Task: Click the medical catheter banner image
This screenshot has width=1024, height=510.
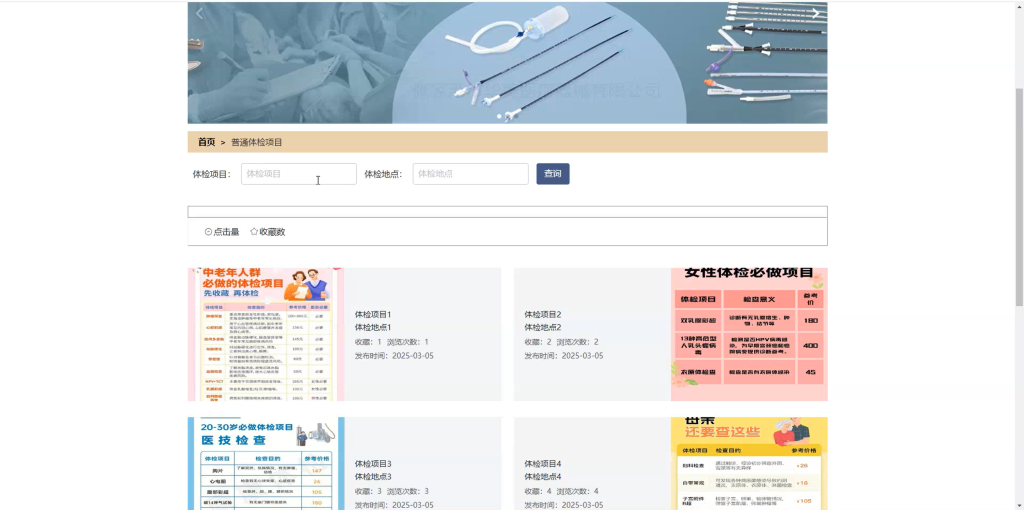Action: 507,63
